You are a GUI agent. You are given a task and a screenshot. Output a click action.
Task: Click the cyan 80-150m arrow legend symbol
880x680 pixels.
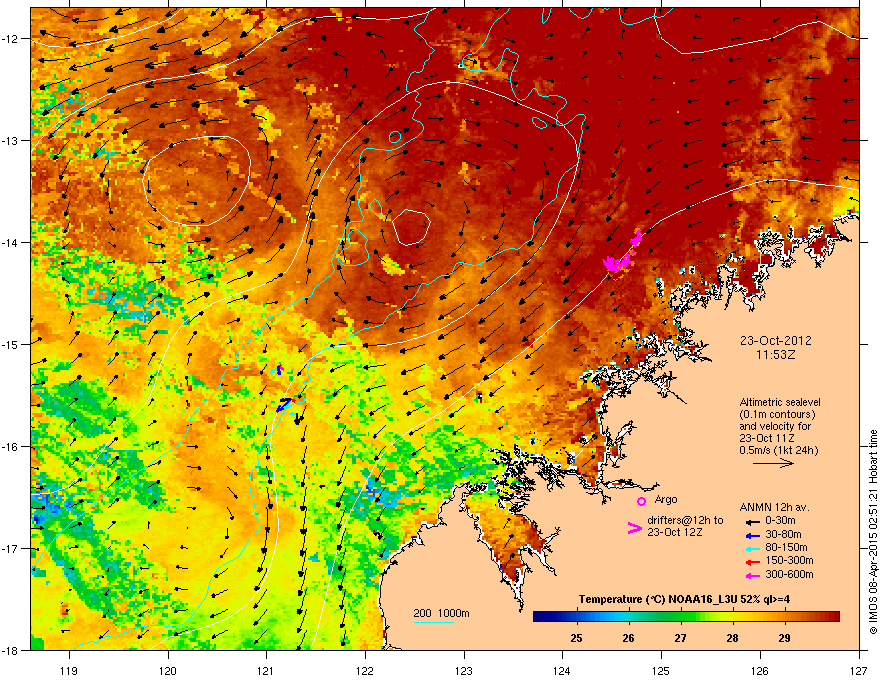point(753,548)
